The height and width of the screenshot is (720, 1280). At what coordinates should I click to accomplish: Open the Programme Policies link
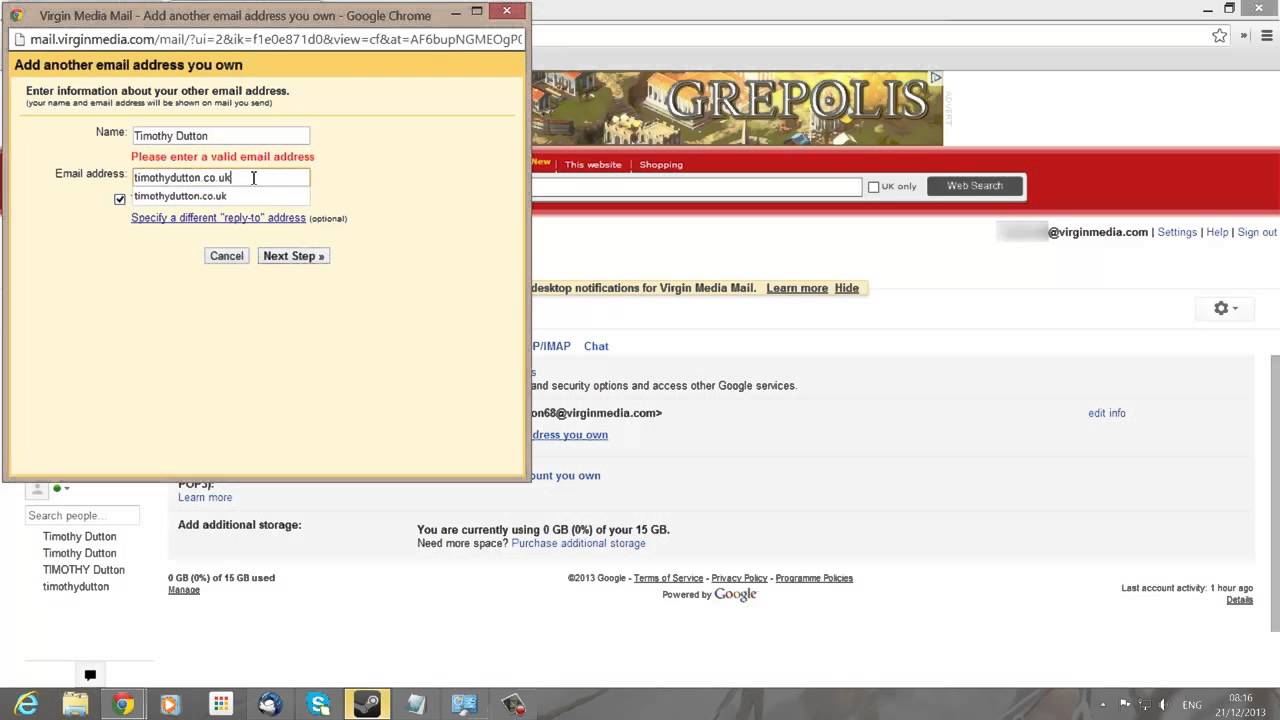[814, 578]
